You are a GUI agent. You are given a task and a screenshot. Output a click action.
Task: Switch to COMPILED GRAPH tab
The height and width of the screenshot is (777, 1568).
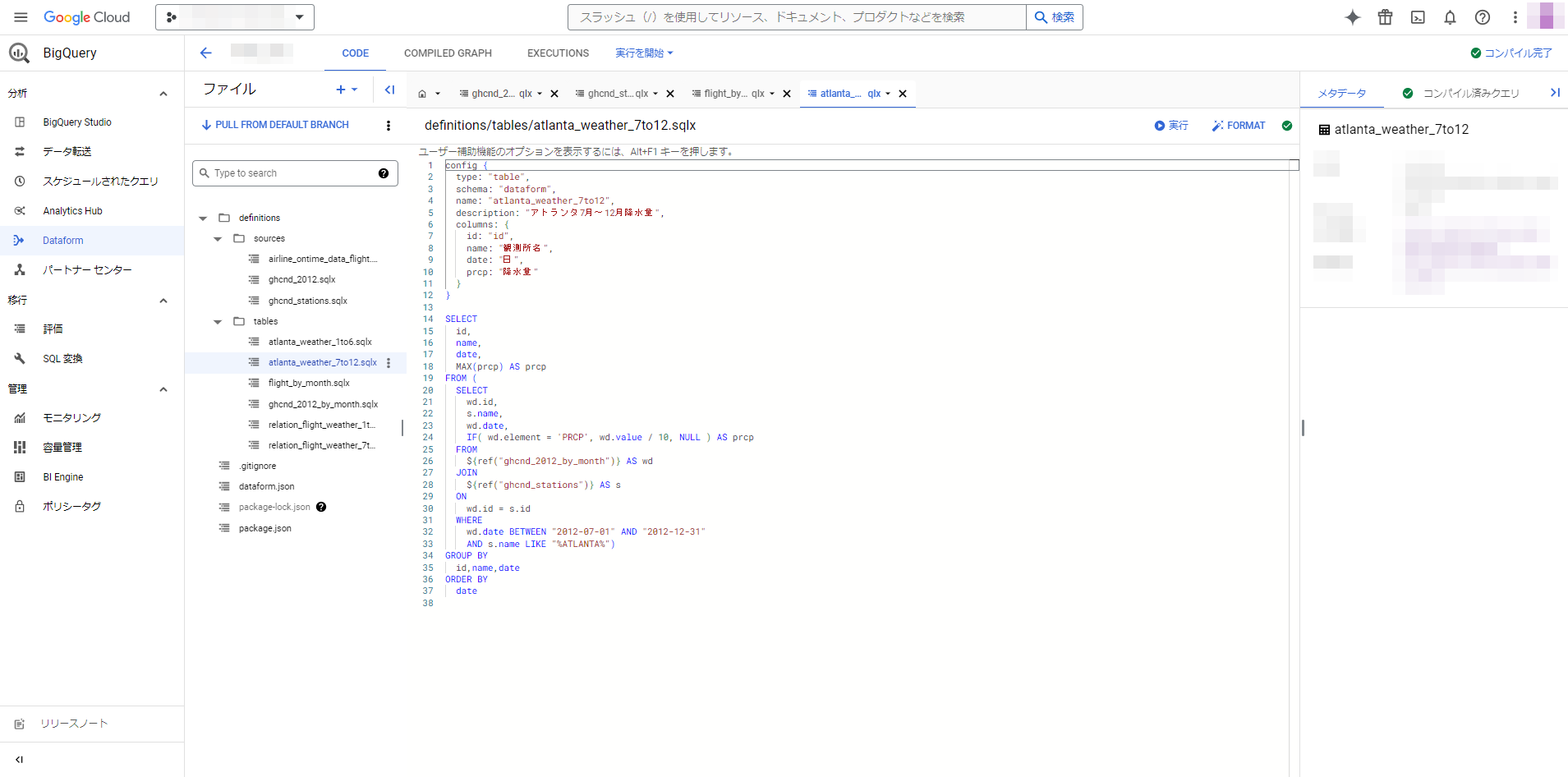tap(448, 53)
